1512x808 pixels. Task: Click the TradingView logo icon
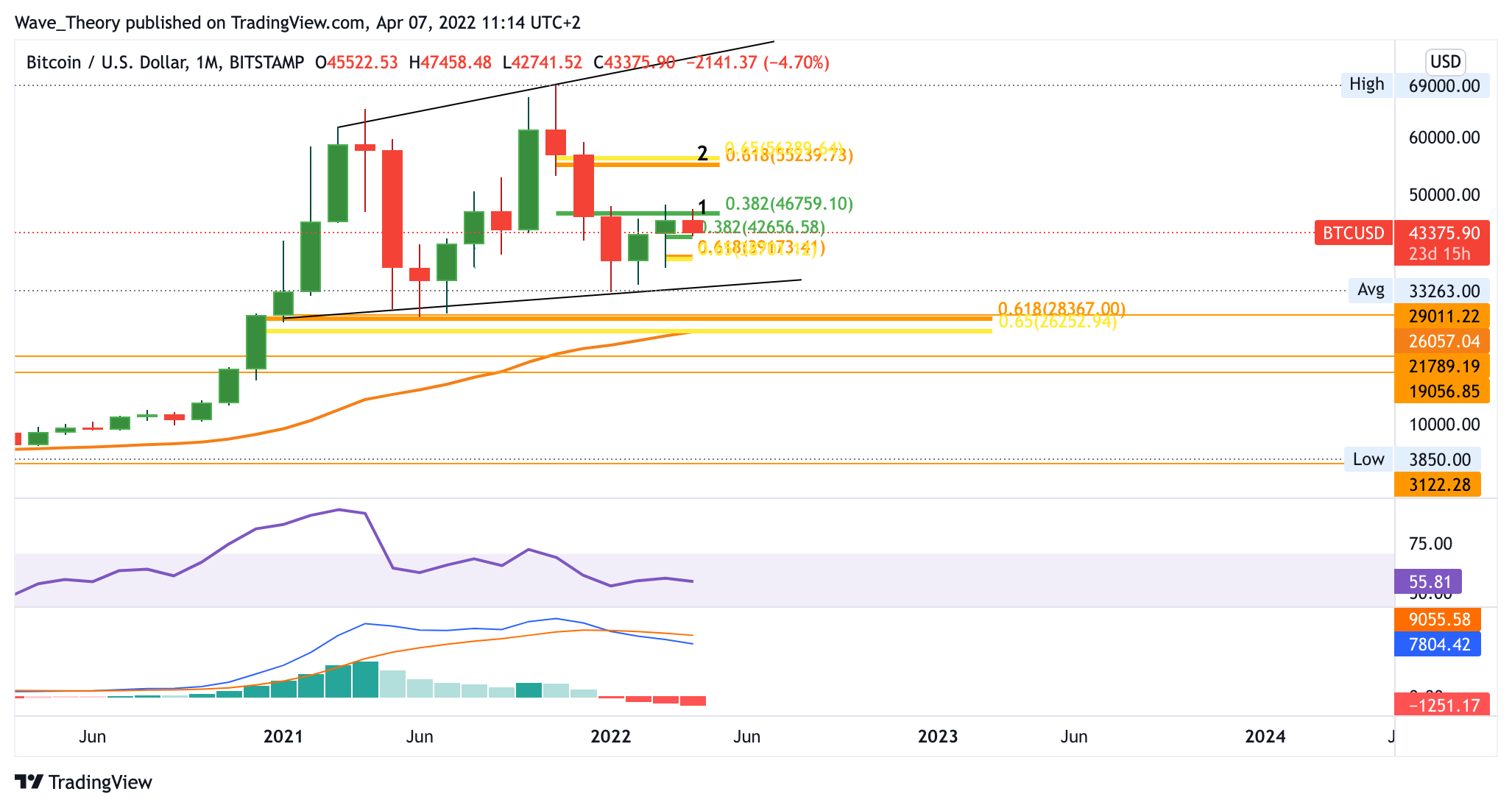point(29,782)
